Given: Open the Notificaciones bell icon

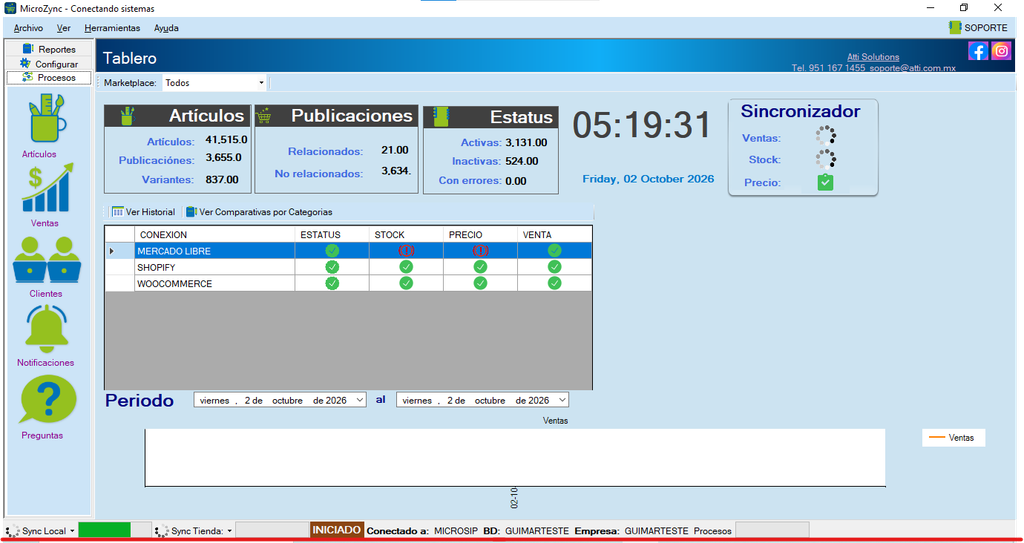Looking at the screenshot, I should [x=47, y=329].
